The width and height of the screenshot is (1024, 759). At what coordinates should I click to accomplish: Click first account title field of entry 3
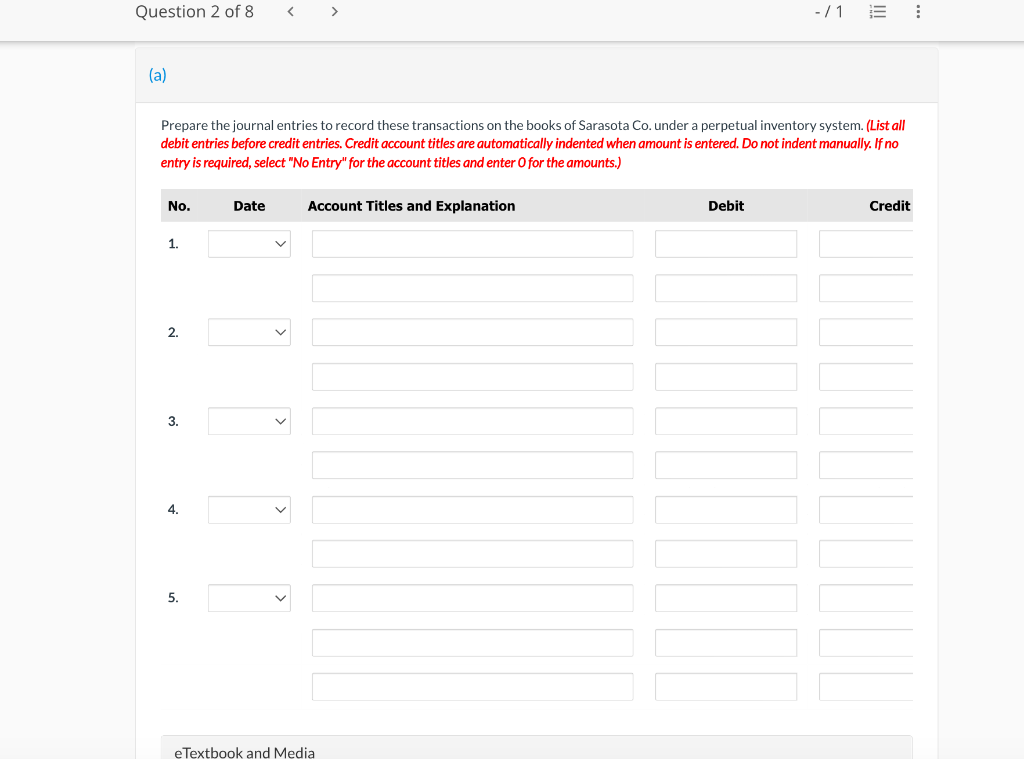473,421
